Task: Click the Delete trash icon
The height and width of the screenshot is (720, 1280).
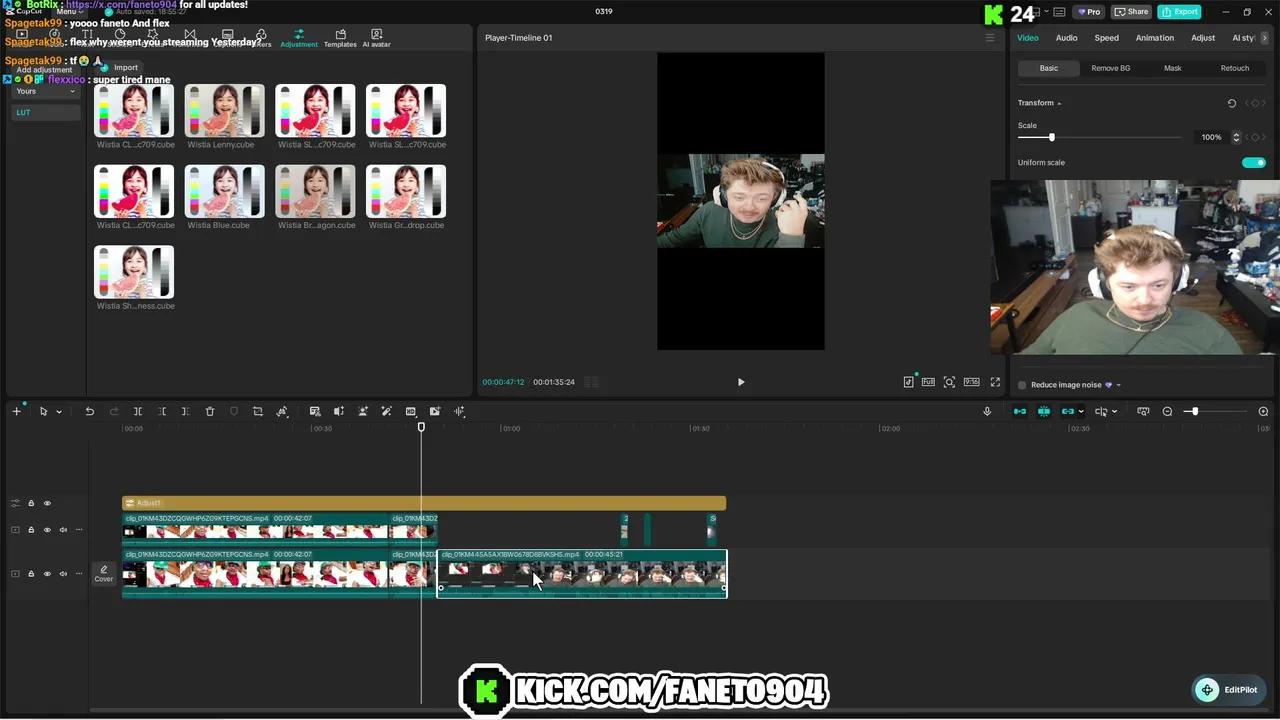Action: point(210,411)
